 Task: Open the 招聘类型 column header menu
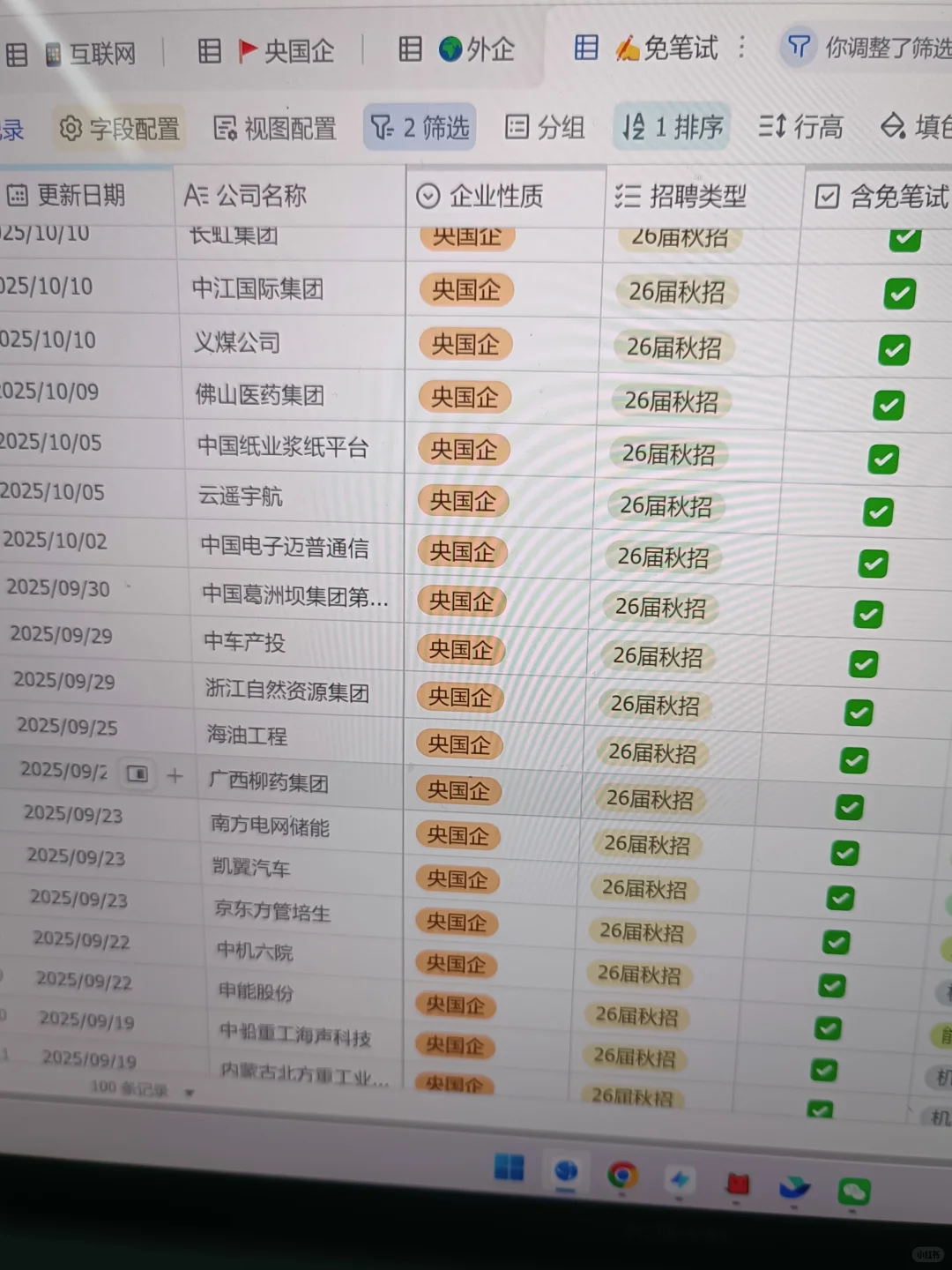point(703,195)
